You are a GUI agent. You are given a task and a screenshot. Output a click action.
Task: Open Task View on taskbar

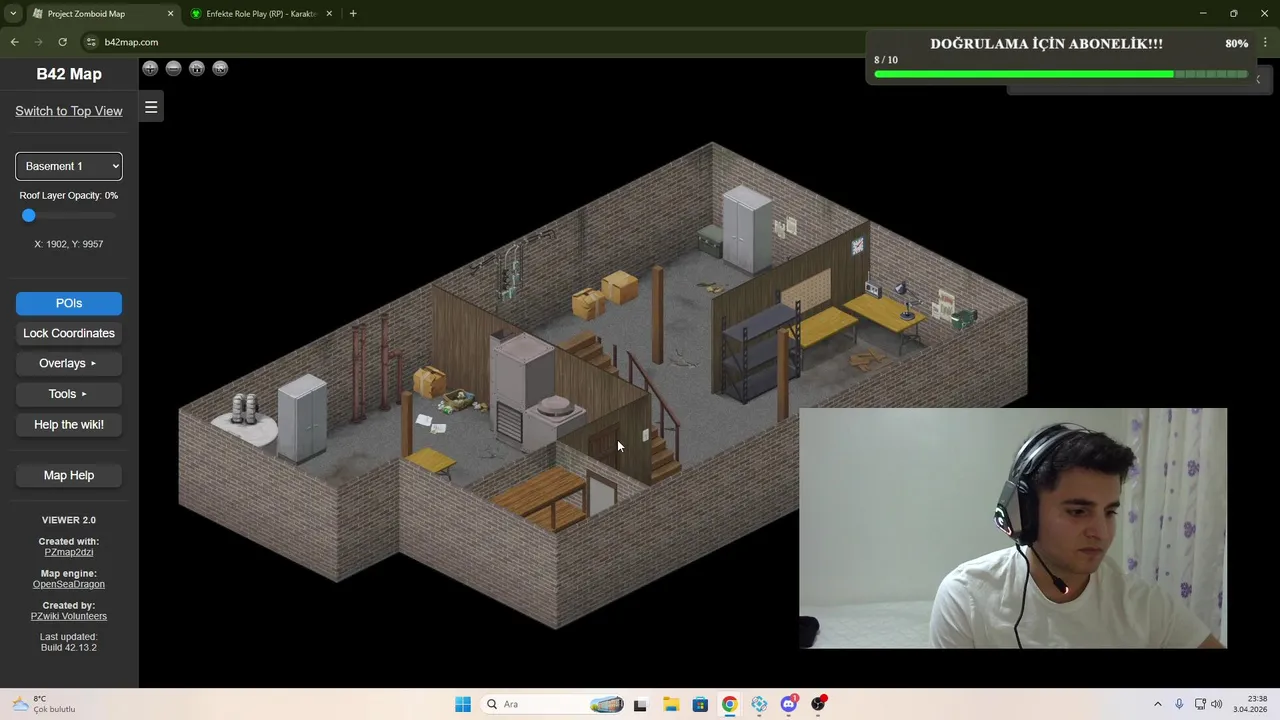point(640,704)
